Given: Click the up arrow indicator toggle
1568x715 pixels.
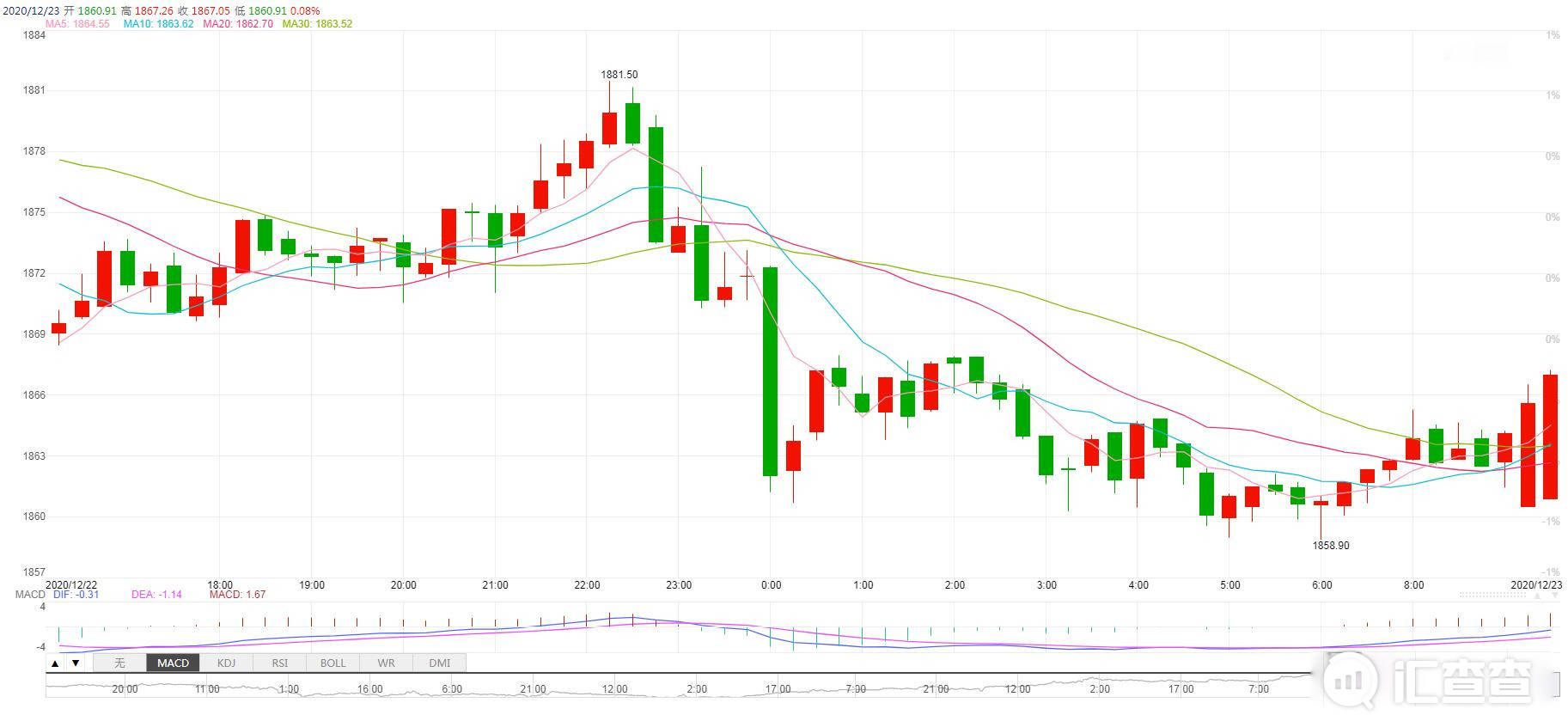Looking at the screenshot, I should click(55, 663).
